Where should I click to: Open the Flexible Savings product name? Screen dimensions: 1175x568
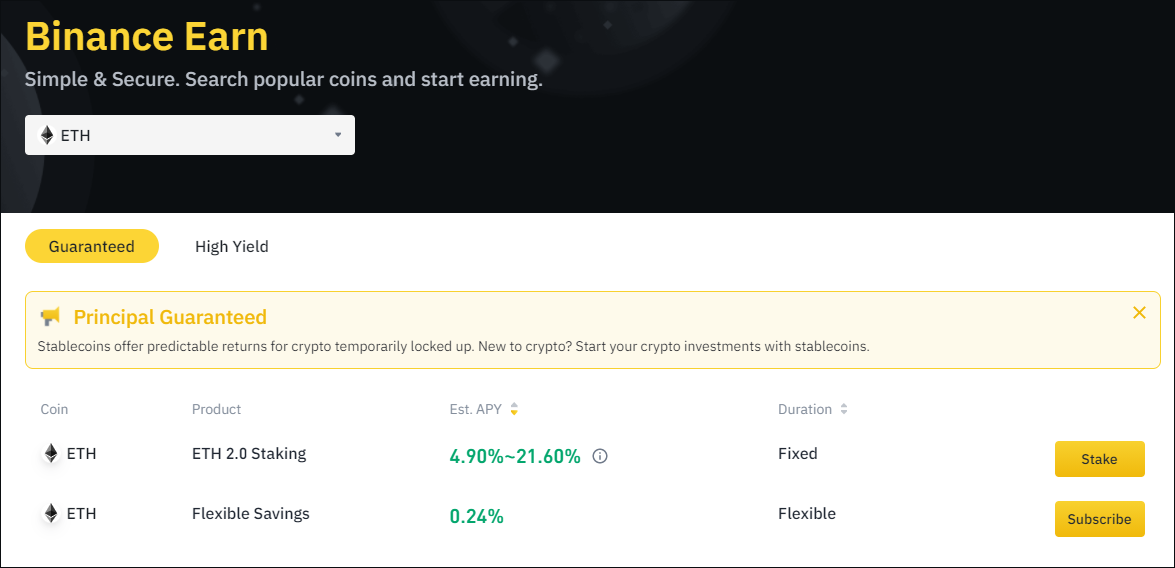pyautogui.click(x=250, y=513)
